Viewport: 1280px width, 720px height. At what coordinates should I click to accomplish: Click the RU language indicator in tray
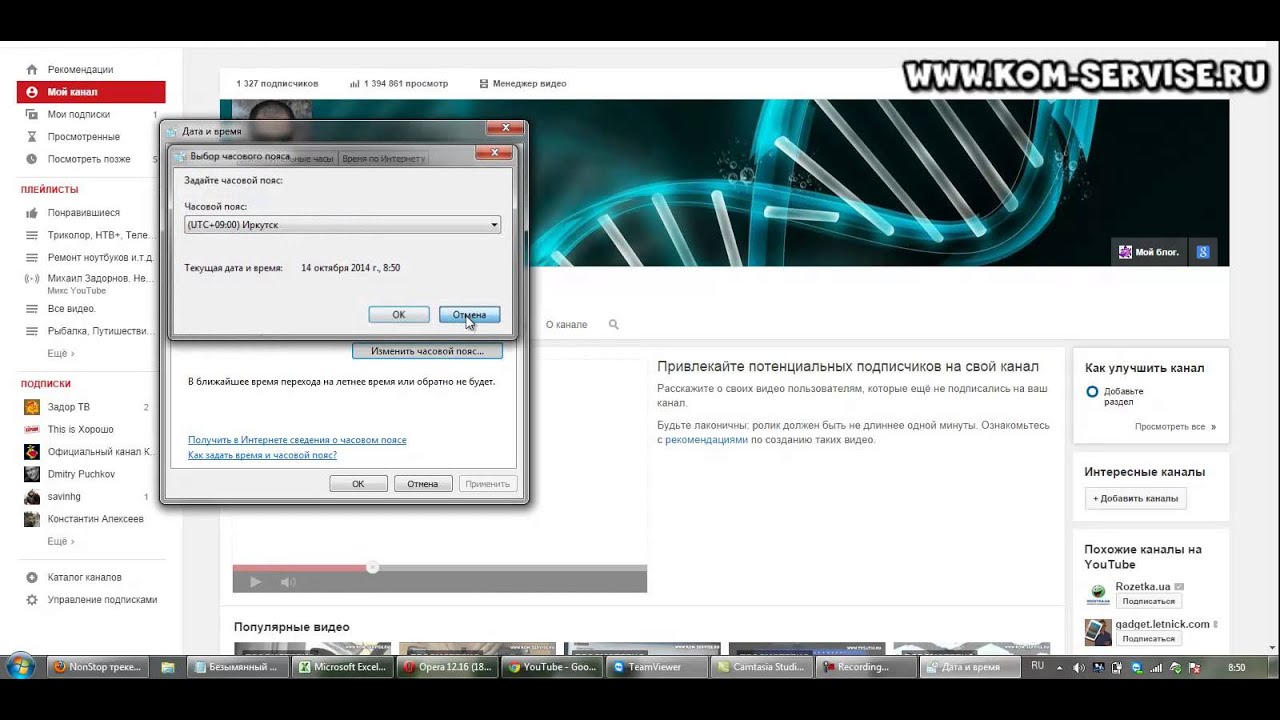pos(1038,666)
